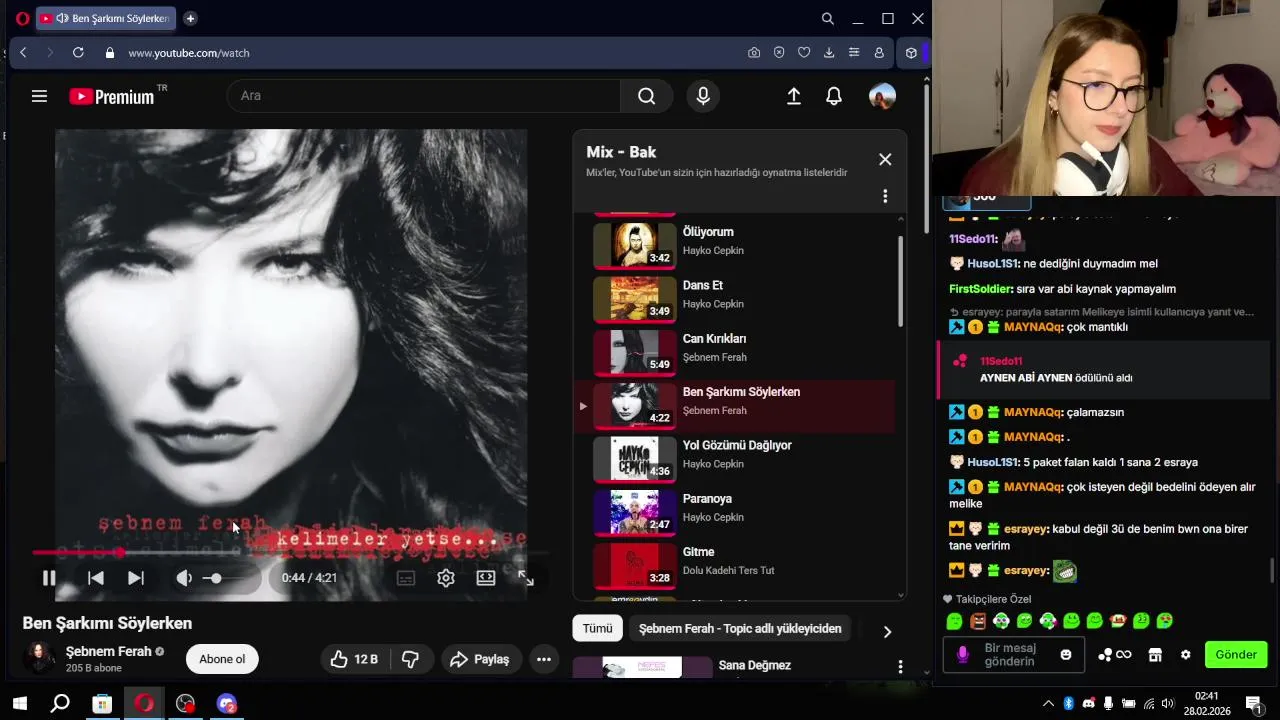
Task: Open Opera downloads icon
Action: pyautogui.click(x=829, y=53)
